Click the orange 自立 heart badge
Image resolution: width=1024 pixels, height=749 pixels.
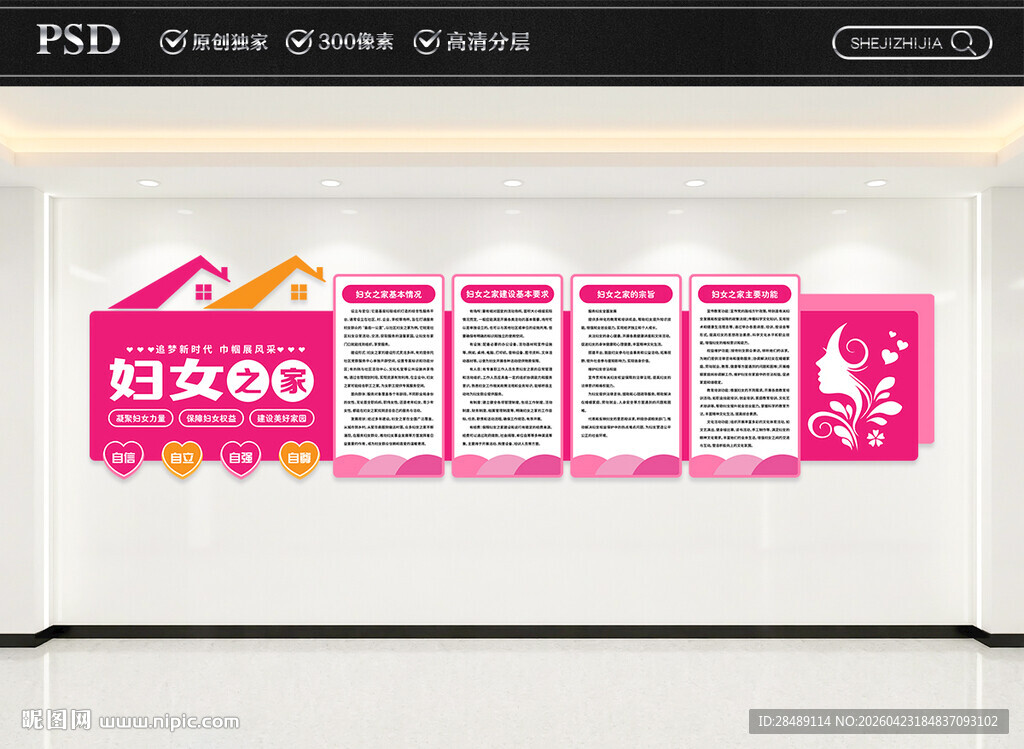[x=182, y=458]
